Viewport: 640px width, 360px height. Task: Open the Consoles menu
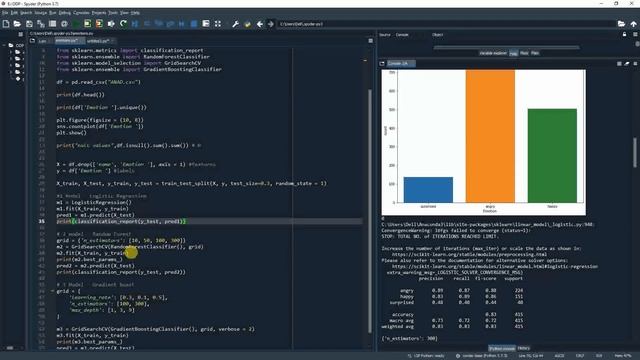(81, 13)
